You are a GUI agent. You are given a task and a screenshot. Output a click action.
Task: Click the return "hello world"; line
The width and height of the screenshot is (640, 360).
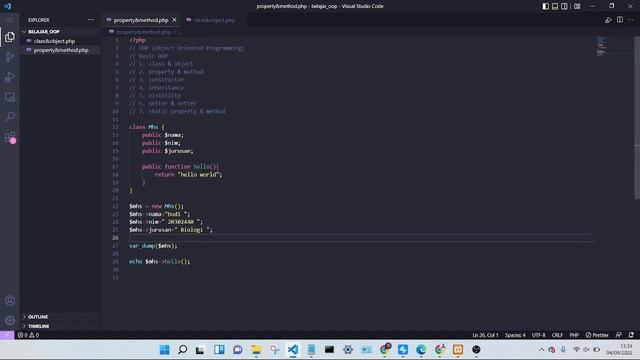pos(188,175)
